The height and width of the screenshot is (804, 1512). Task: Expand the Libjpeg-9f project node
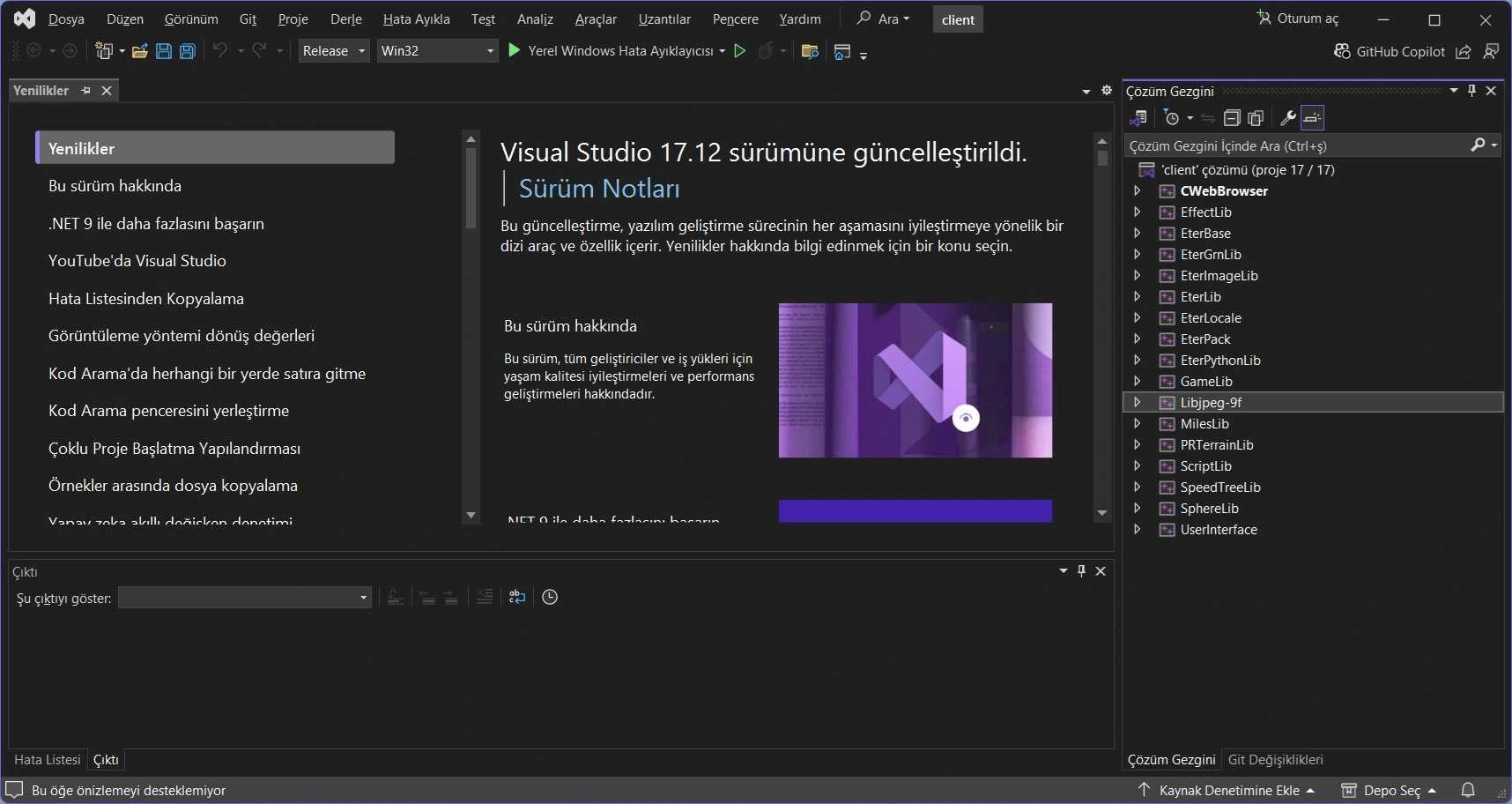click(x=1138, y=402)
